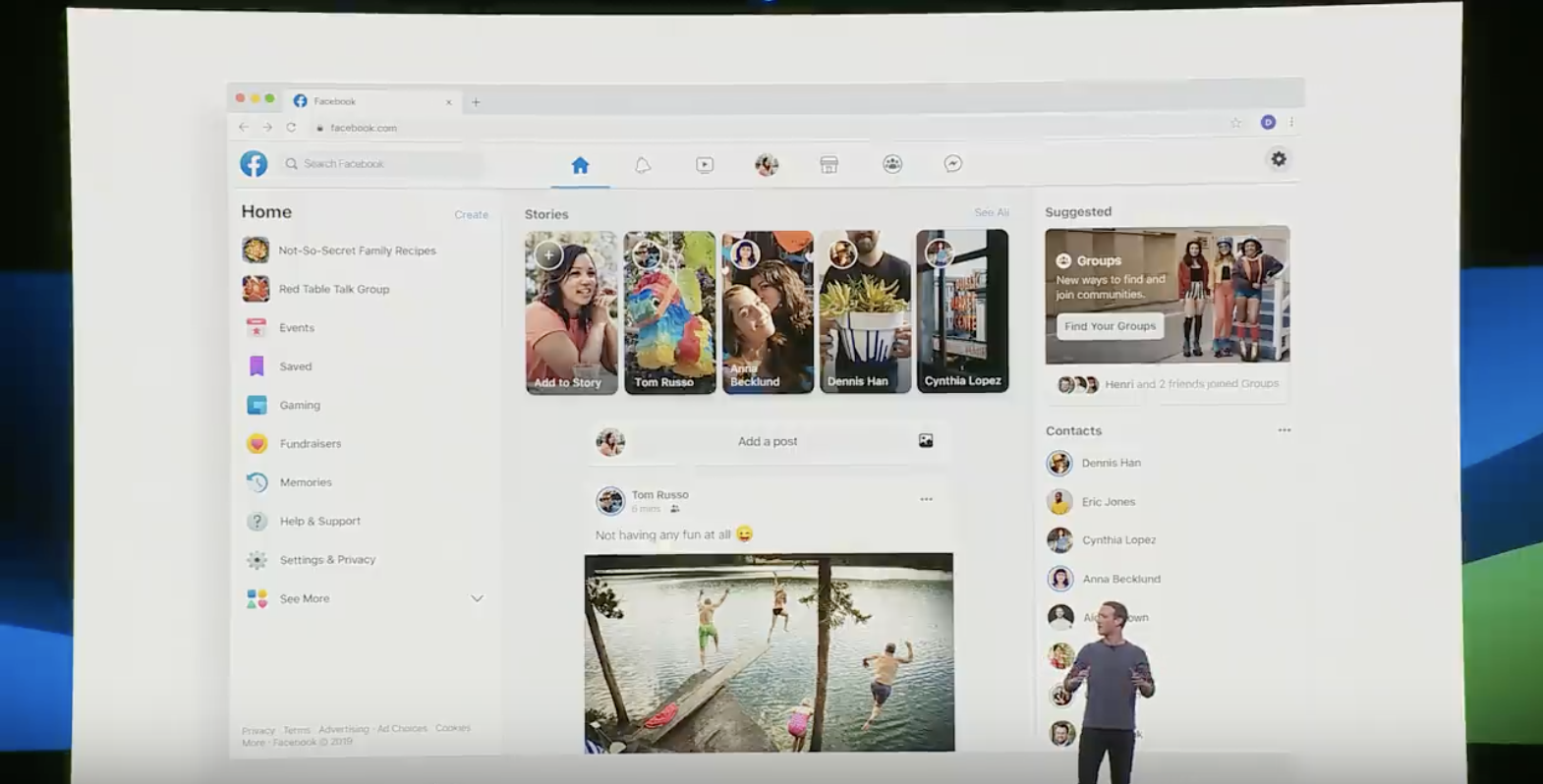Open the Notifications bell icon
Viewport: 1543px width, 784px height.
(643, 165)
